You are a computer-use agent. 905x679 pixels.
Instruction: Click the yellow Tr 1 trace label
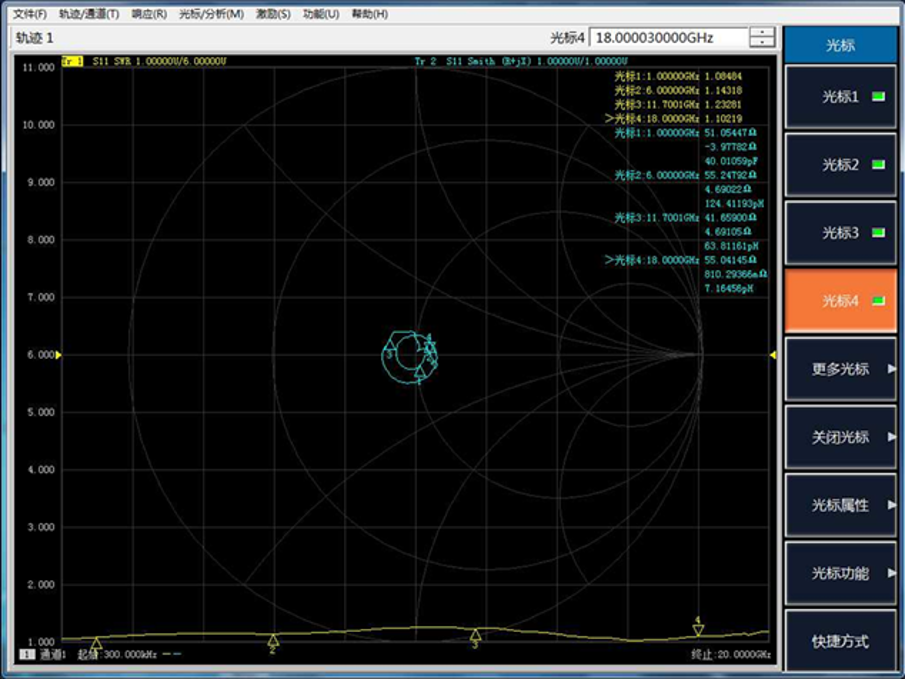point(72,61)
